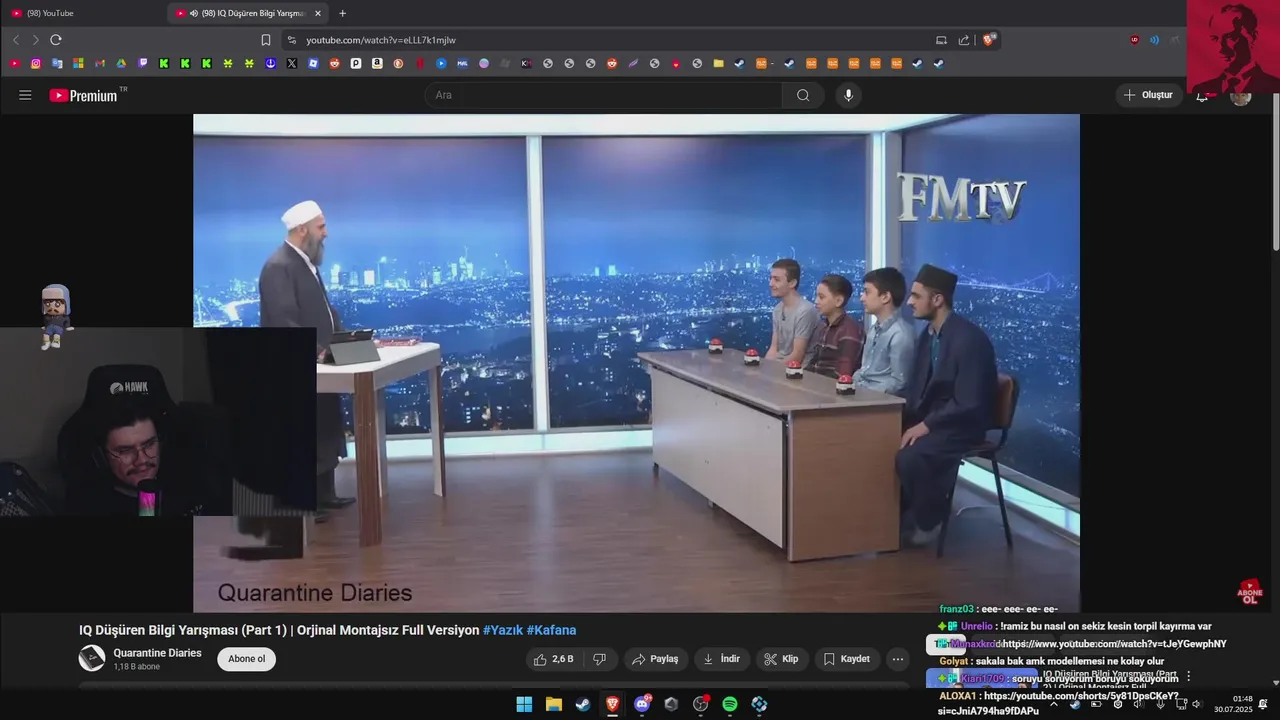
Task: Click the Oluştur create button
Action: 1149,95
